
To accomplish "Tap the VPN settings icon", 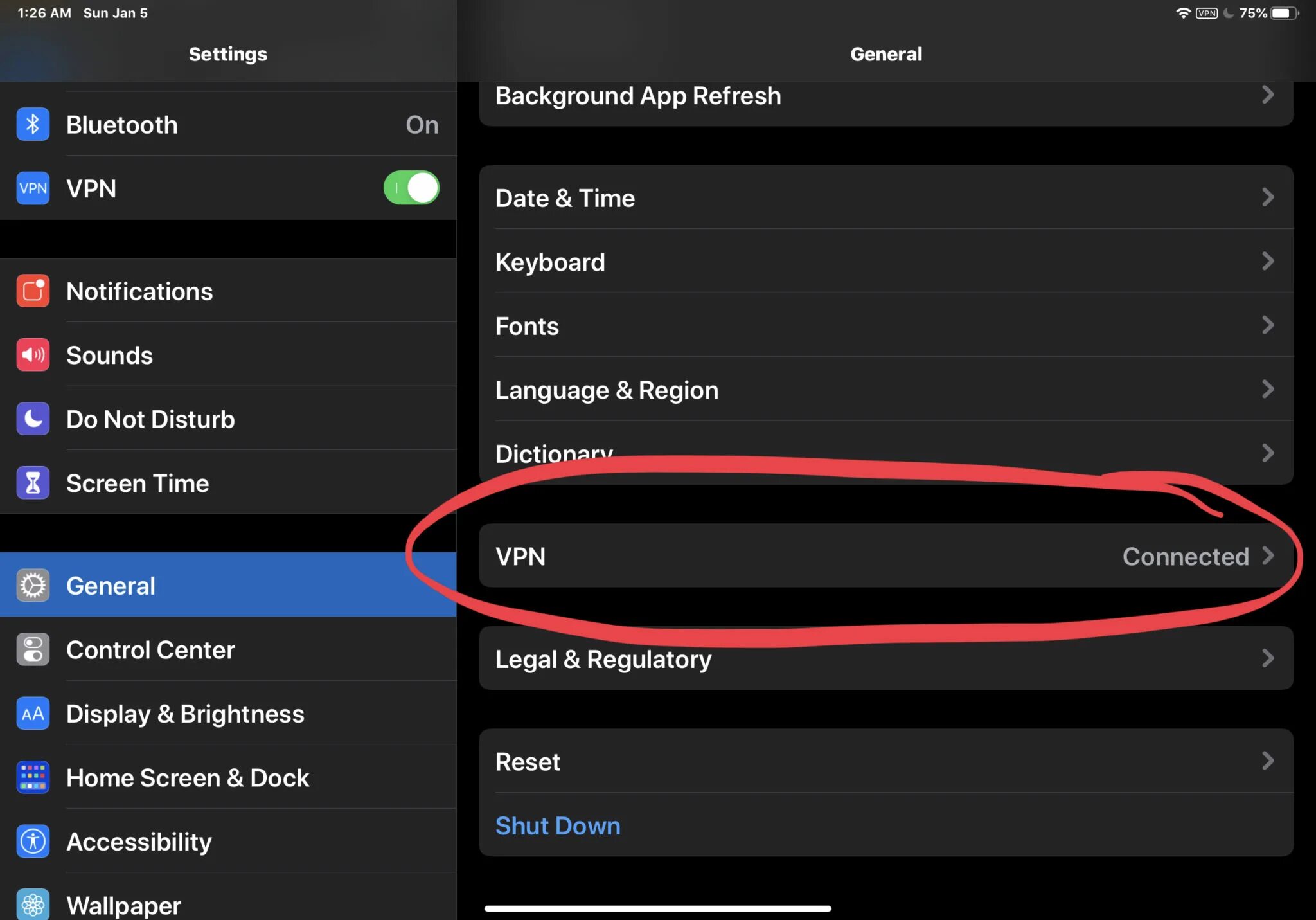I will (x=33, y=188).
